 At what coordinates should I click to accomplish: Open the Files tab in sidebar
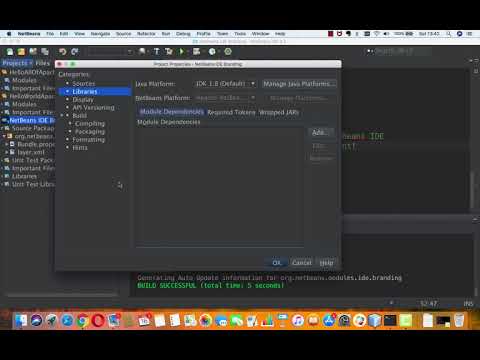click(43, 63)
